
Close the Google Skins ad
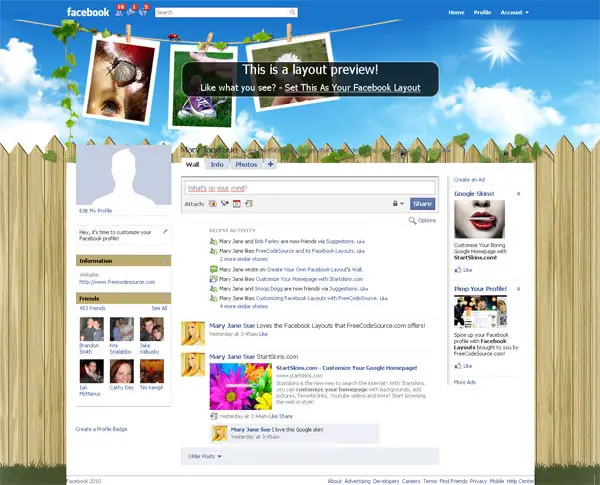pos(518,194)
